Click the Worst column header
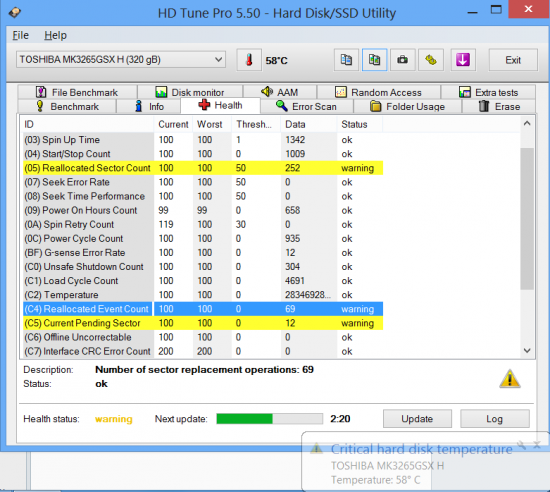 tap(212, 124)
